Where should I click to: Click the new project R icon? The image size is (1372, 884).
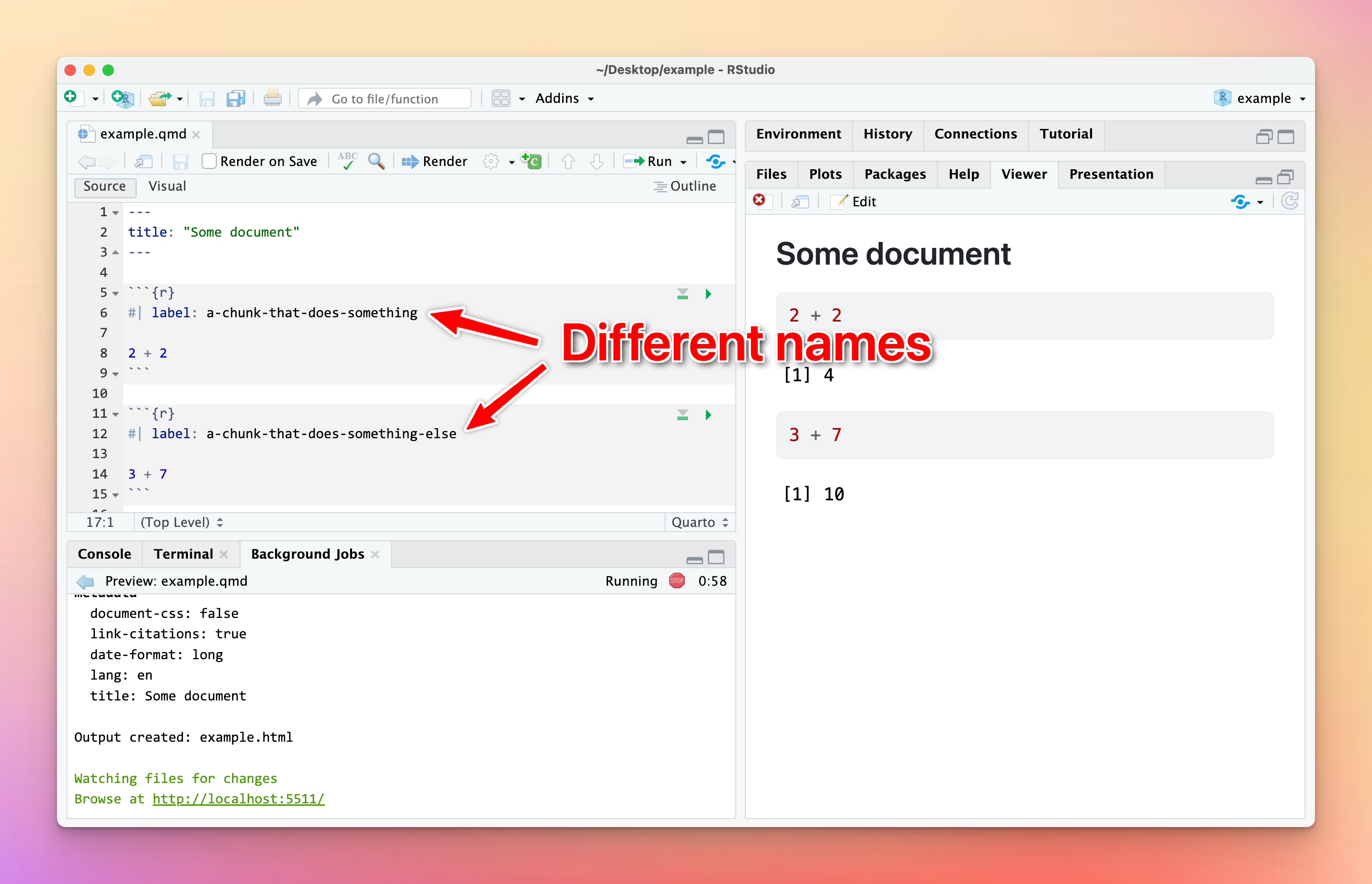click(123, 99)
